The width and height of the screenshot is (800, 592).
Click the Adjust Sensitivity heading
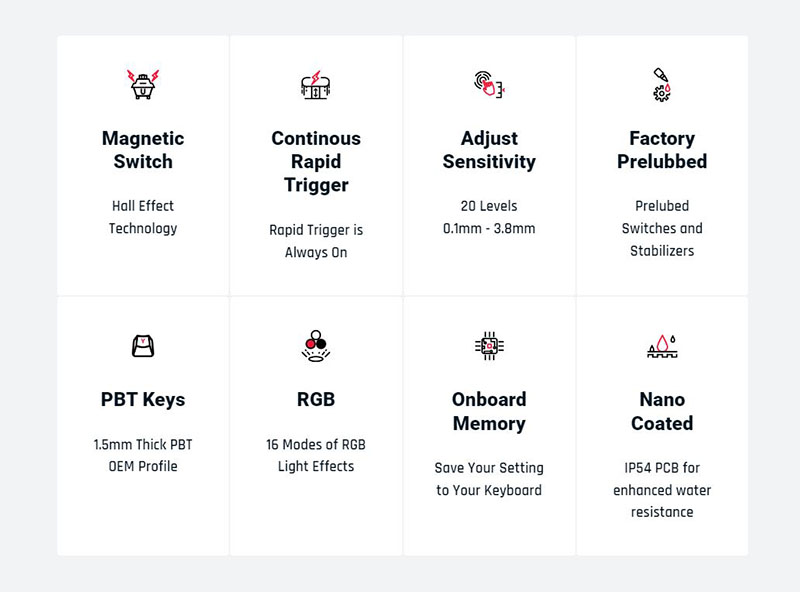point(489,150)
